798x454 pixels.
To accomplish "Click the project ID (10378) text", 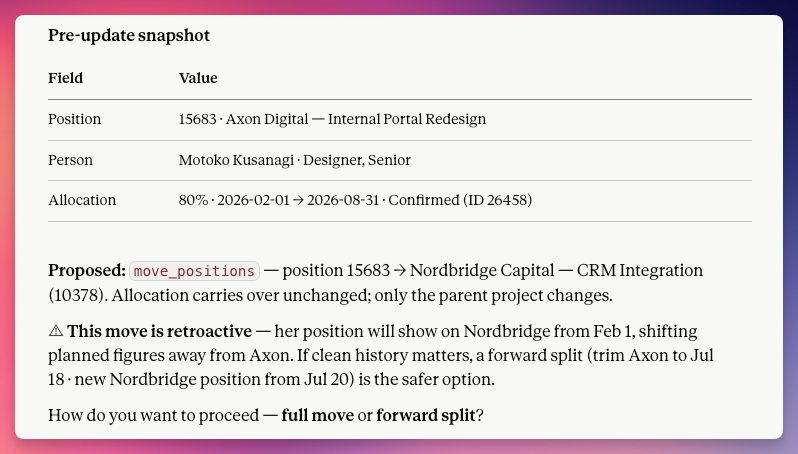I will (78, 295).
